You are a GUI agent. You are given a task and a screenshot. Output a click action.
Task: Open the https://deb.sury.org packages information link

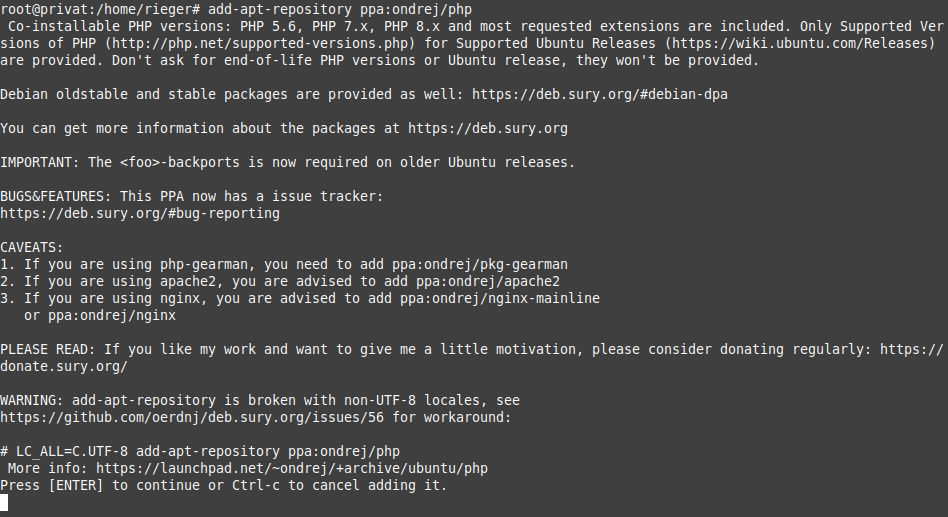tap(488, 128)
